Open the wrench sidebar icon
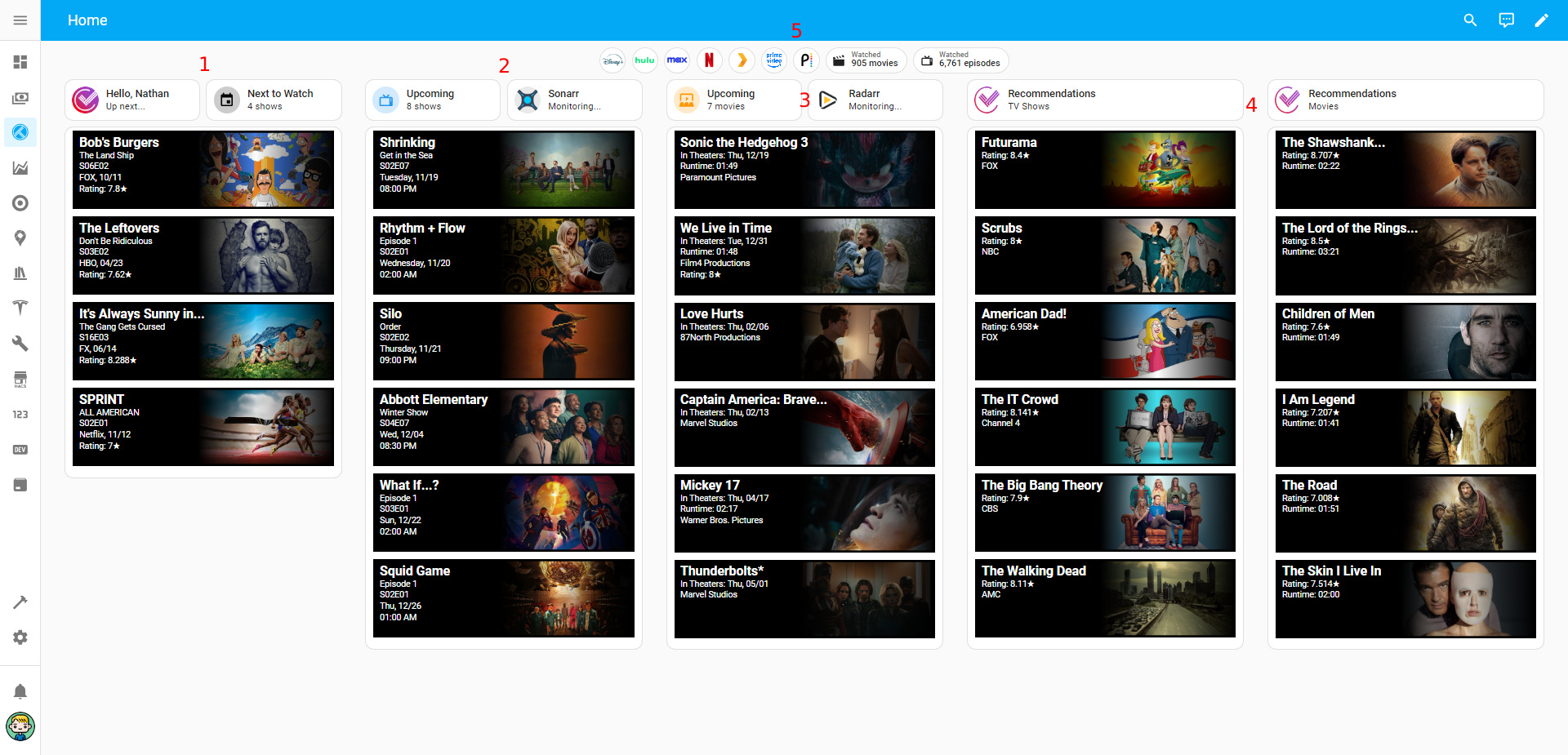The image size is (1568, 755). pos(20,344)
